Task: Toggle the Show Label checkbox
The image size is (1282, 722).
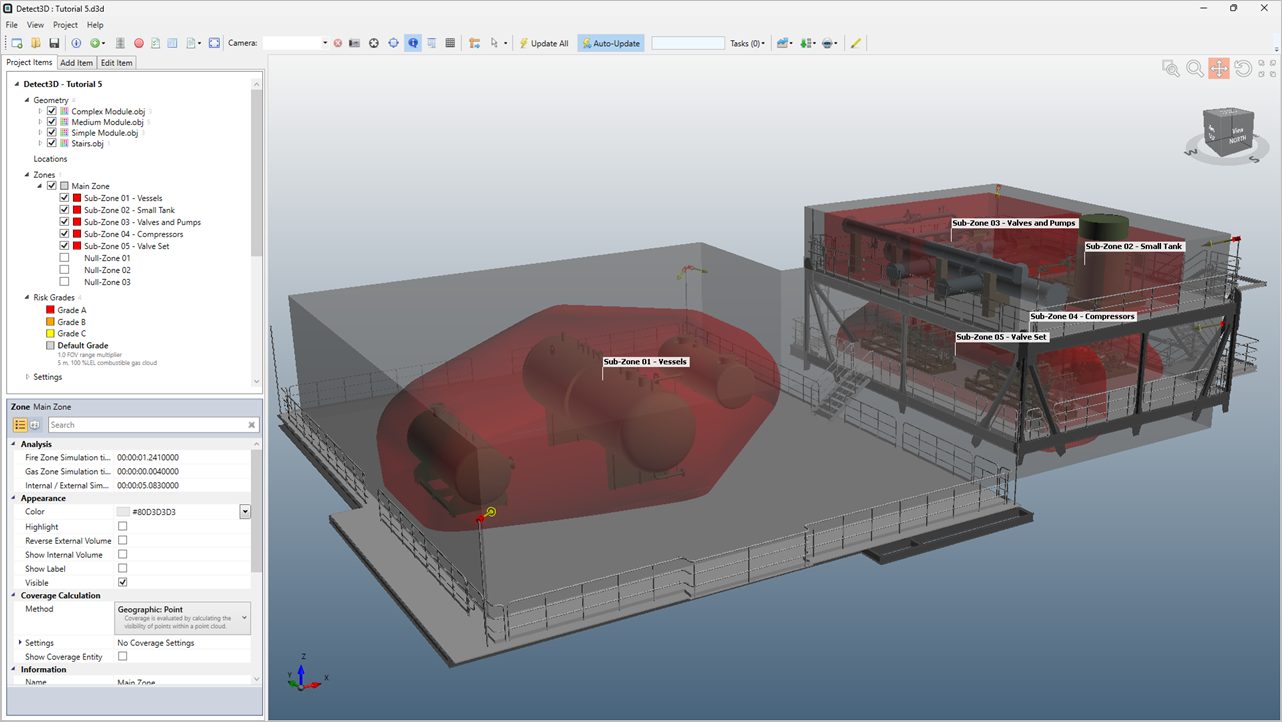Action: click(x=123, y=568)
